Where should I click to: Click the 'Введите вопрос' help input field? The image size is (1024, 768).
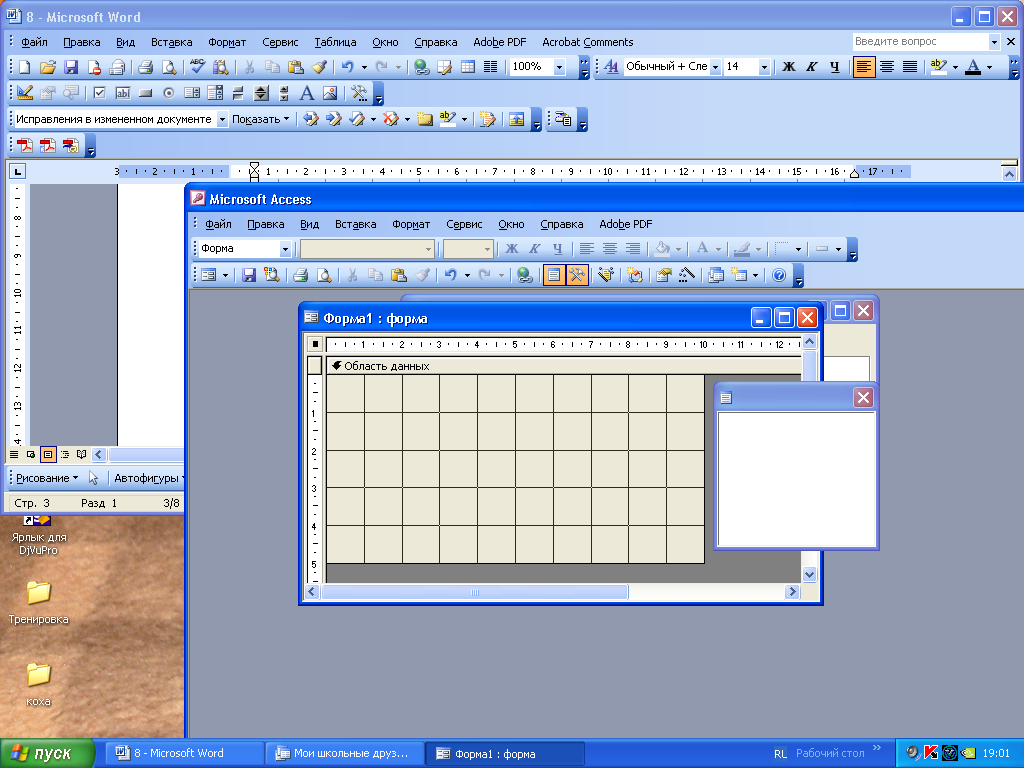[x=920, y=41]
